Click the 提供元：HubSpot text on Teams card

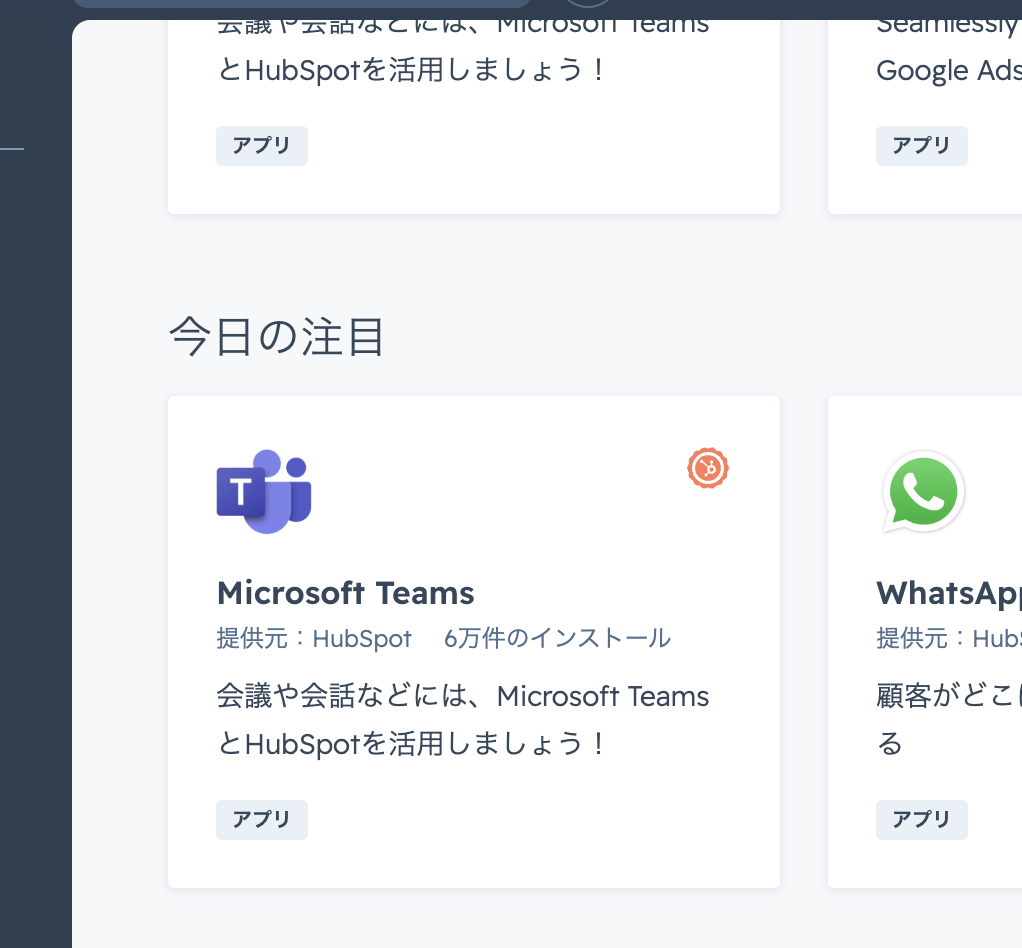314,638
